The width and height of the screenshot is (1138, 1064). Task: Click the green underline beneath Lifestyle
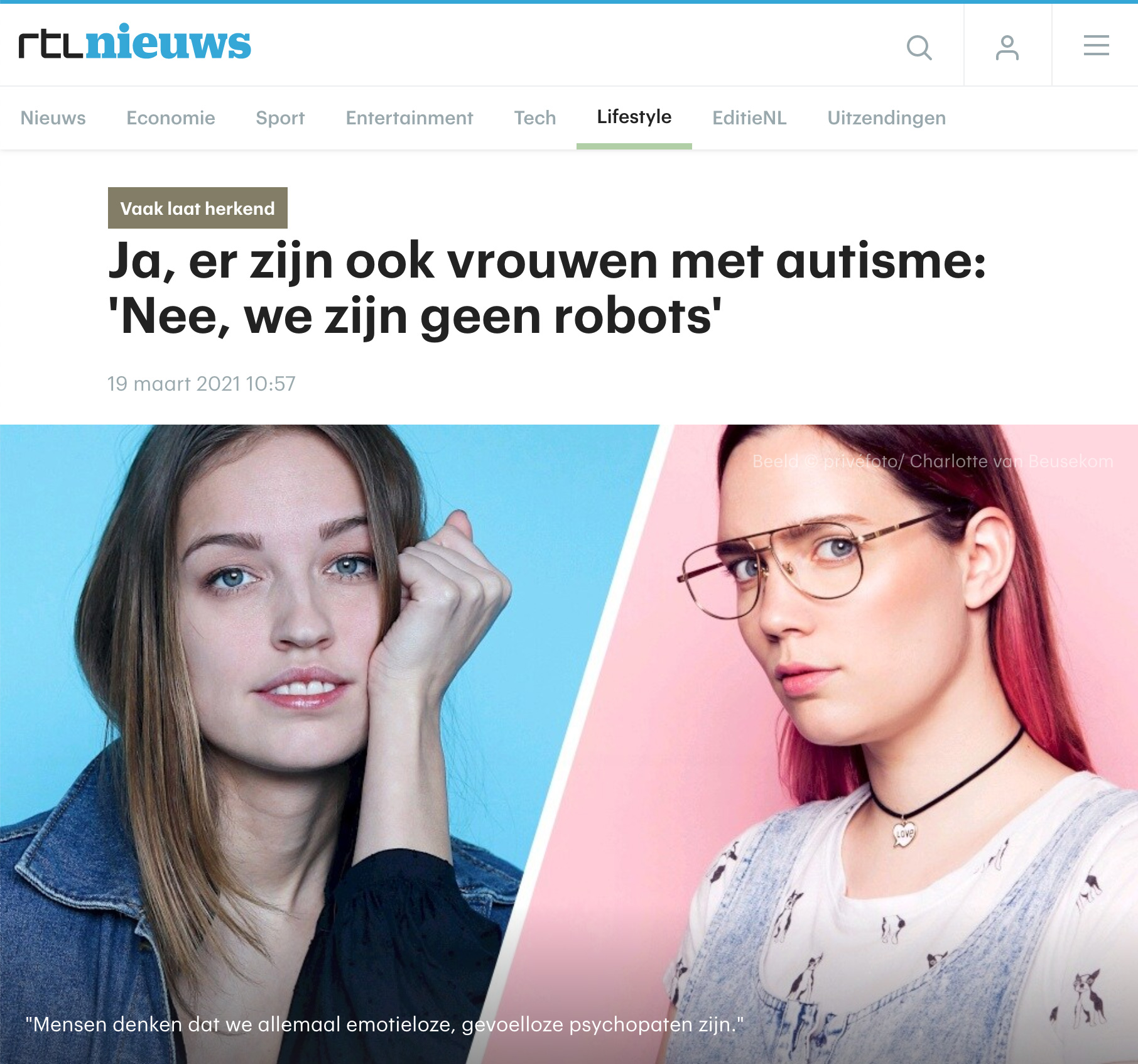click(634, 146)
